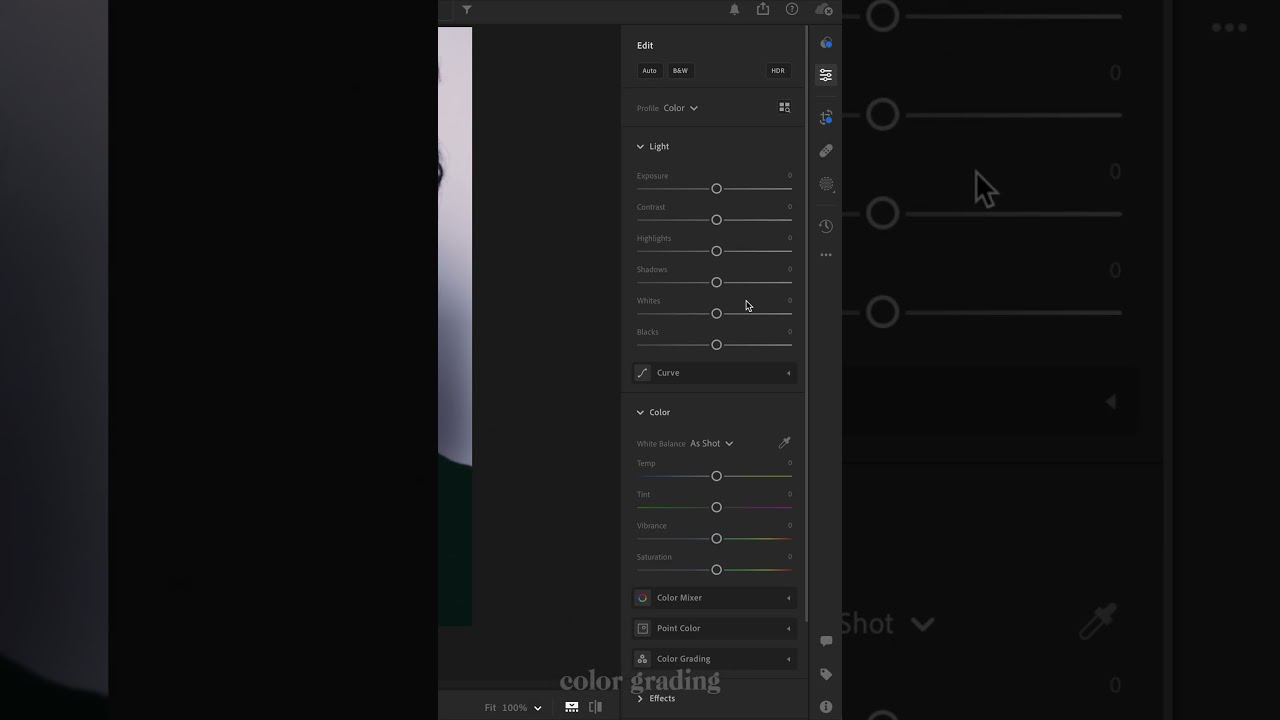Toggle Show Original view button
The image size is (1280, 720).
point(572,707)
